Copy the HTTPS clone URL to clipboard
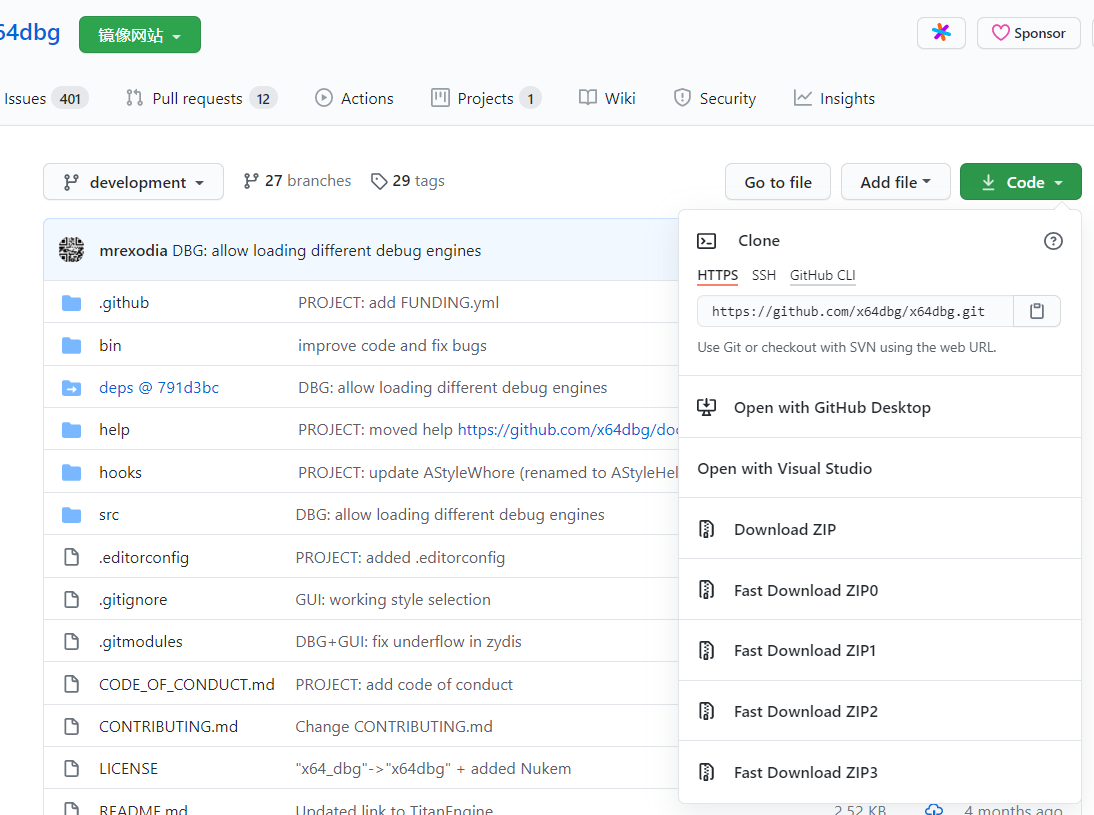This screenshot has width=1094, height=815. coord(1037,311)
